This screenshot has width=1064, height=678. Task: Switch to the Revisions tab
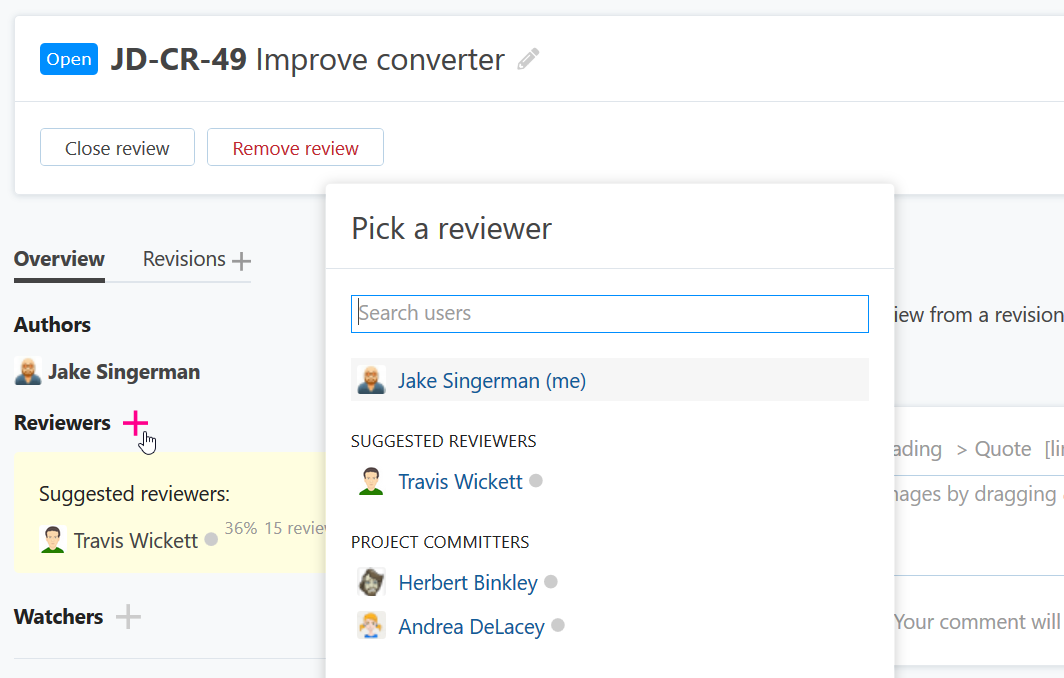pos(184,258)
